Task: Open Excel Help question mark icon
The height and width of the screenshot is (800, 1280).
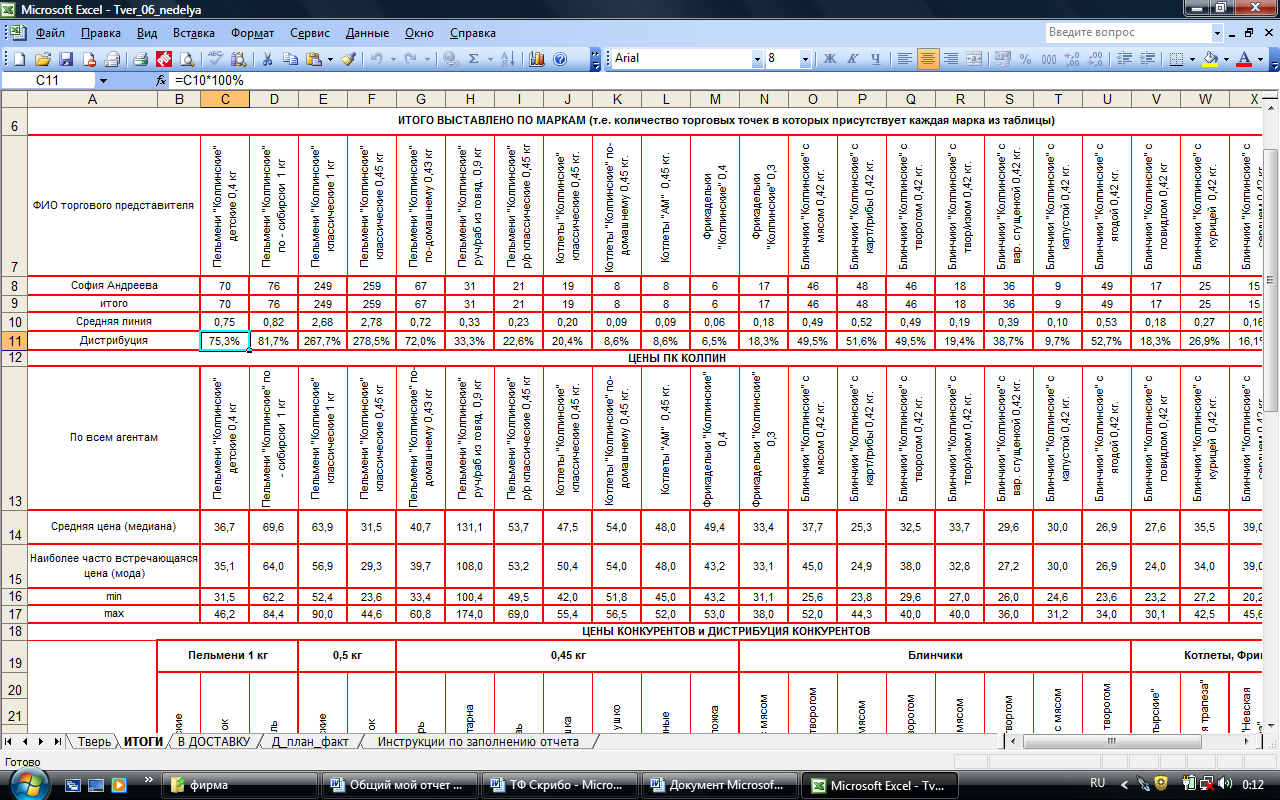Action: pos(559,59)
